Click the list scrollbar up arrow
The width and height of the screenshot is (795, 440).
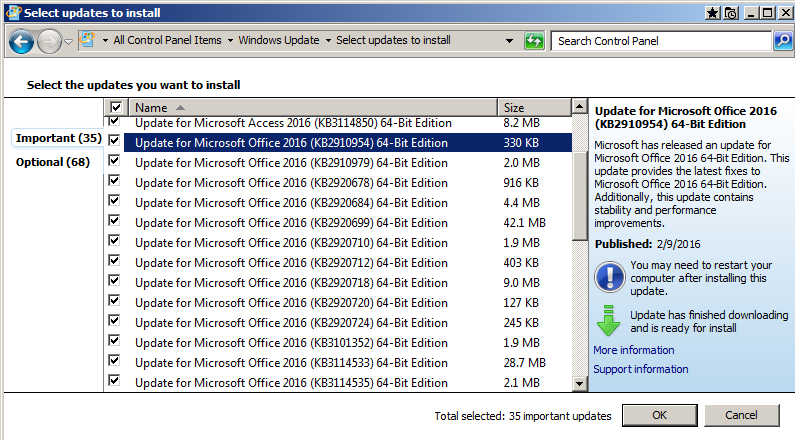tap(580, 106)
